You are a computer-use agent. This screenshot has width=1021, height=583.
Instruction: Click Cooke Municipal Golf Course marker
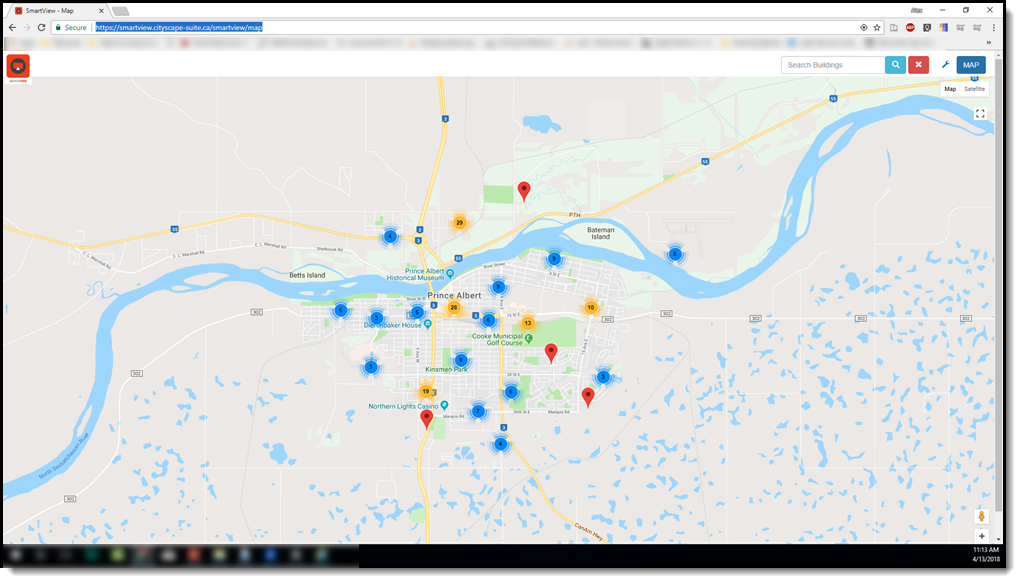tap(529, 339)
